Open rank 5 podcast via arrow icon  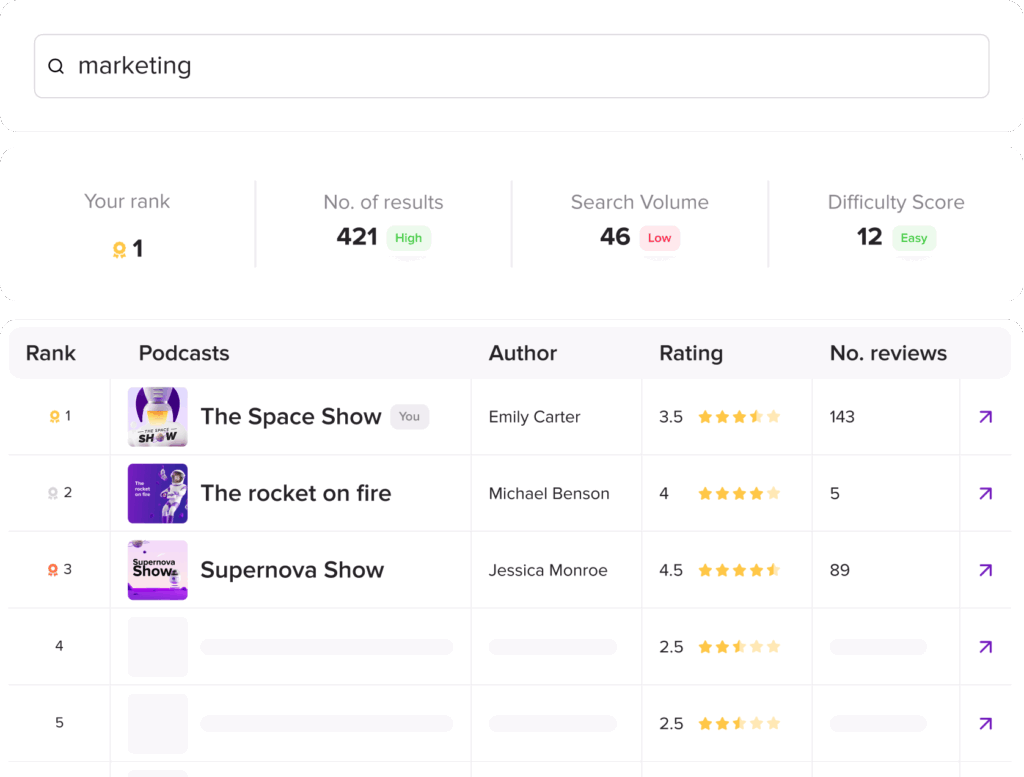(985, 723)
